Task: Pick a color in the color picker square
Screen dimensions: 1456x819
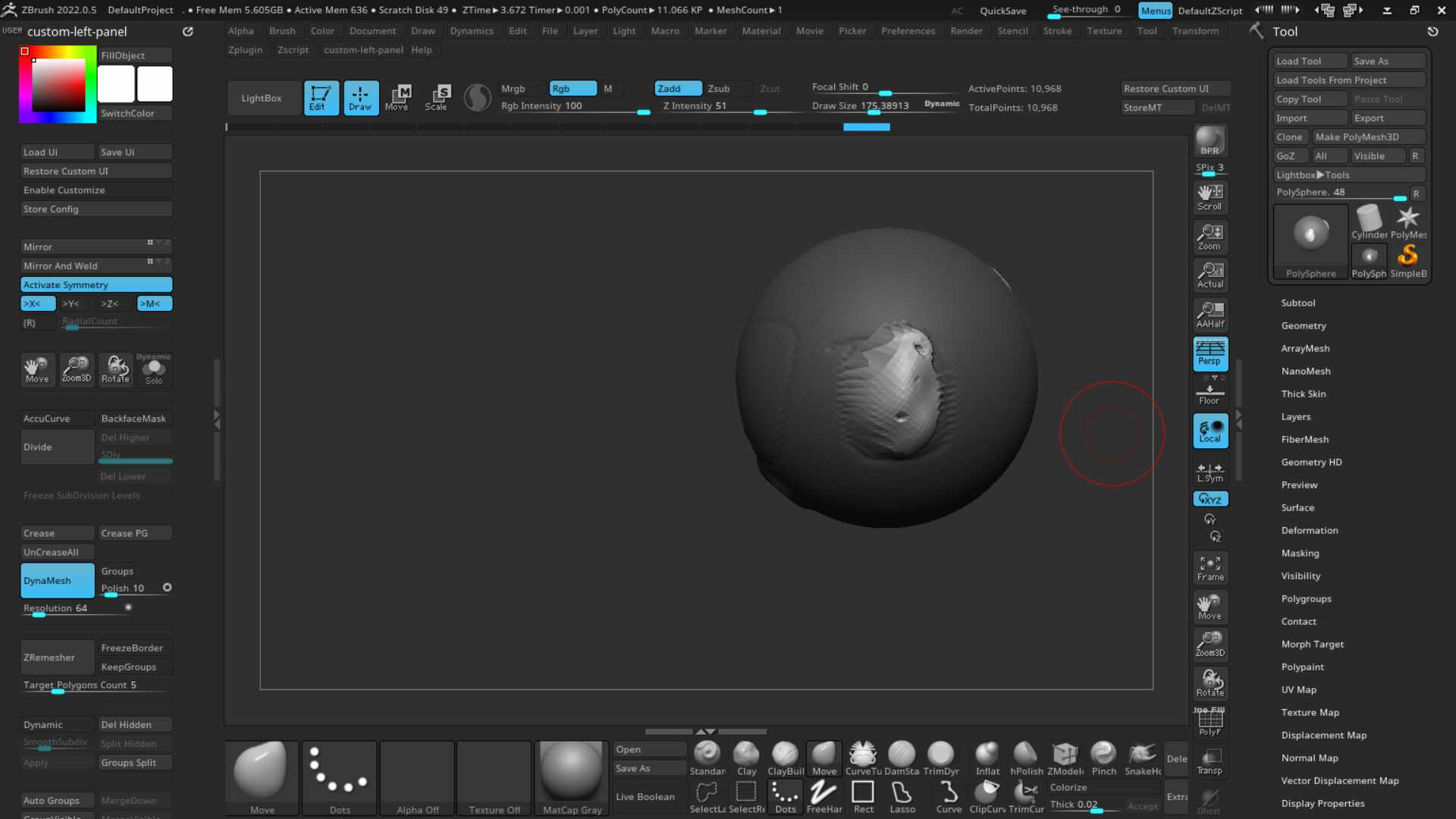Action: tap(58, 85)
